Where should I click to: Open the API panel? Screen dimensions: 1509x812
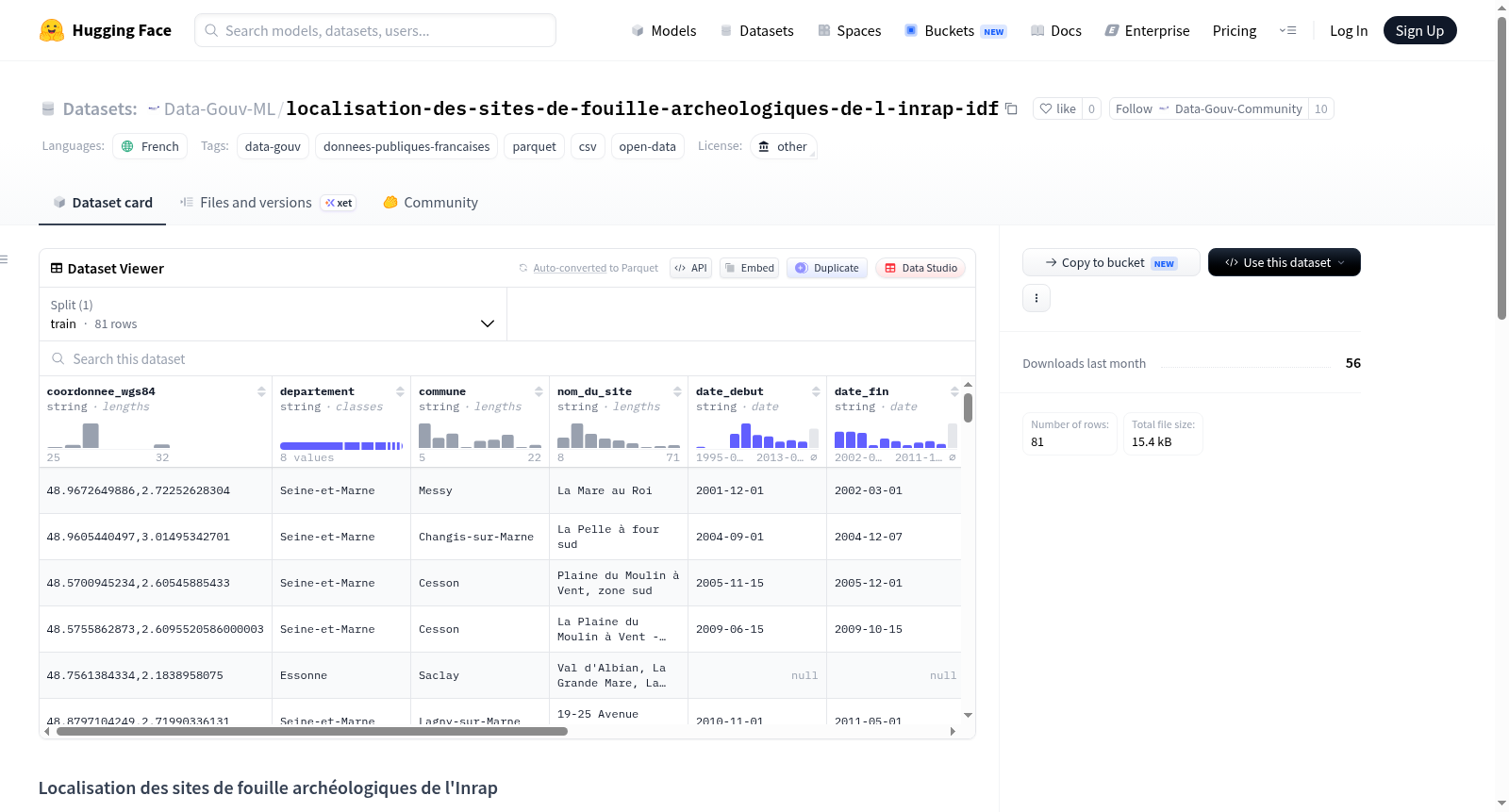pos(690,268)
